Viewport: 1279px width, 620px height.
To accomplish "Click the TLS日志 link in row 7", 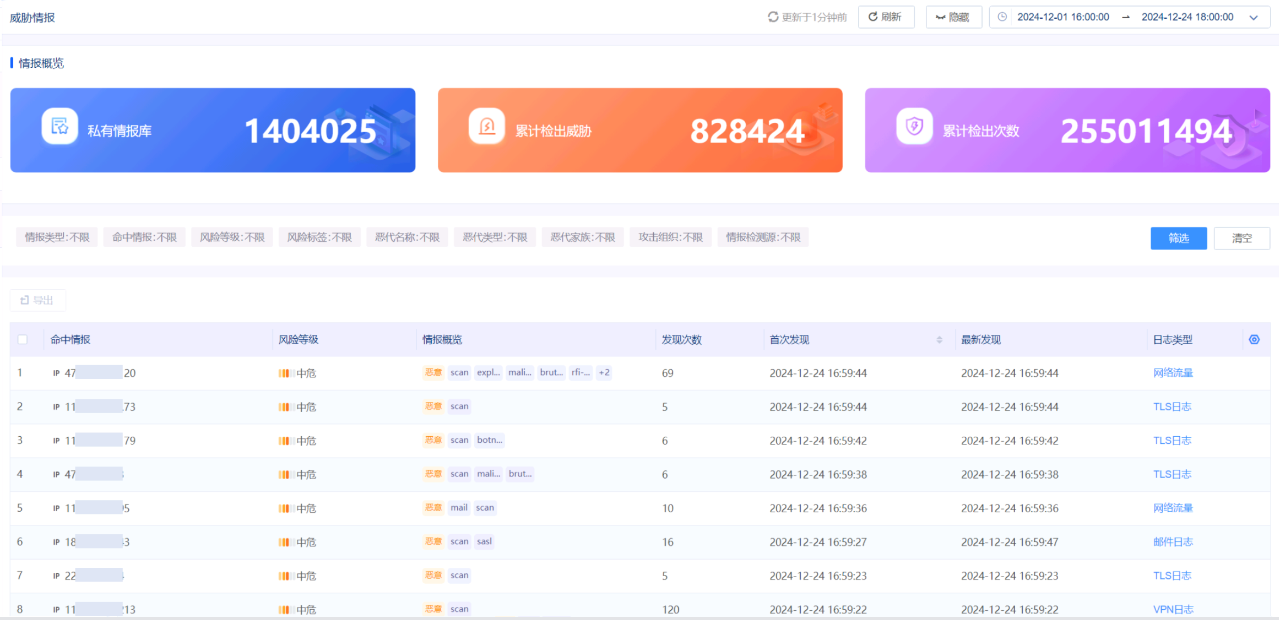I will (x=1172, y=576).
